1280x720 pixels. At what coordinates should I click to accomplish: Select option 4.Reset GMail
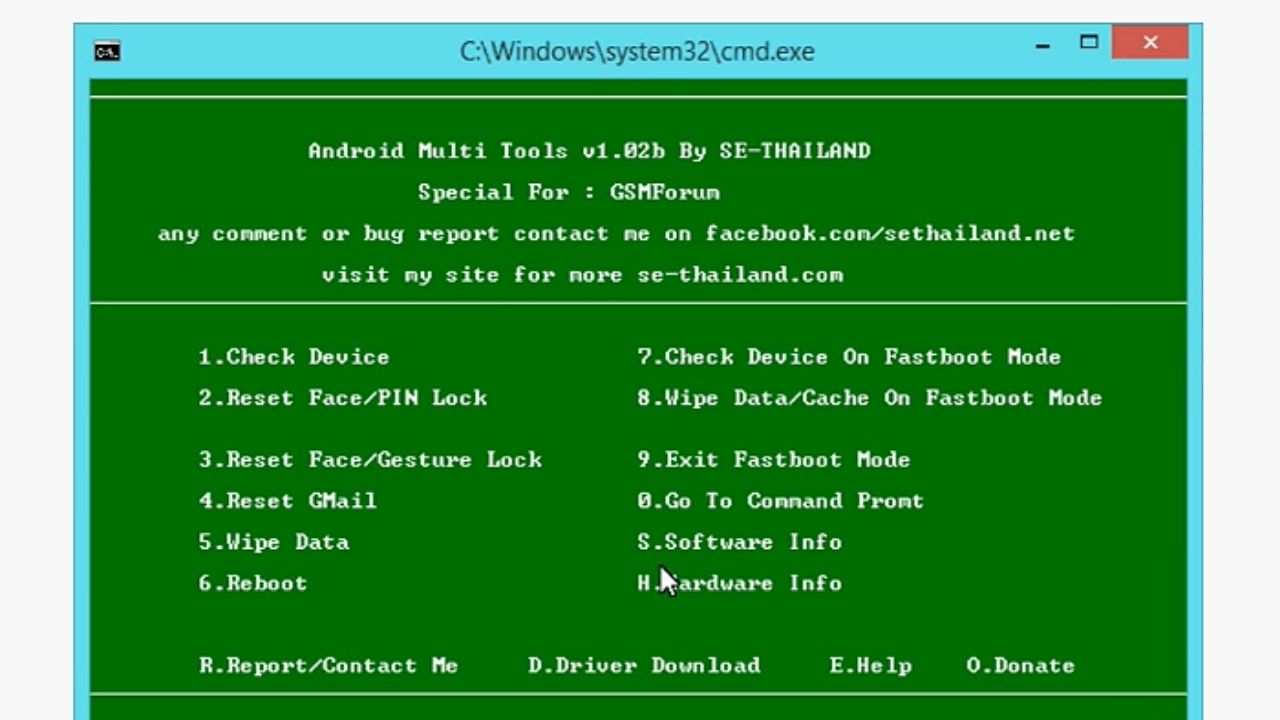(x=288, y=501)
